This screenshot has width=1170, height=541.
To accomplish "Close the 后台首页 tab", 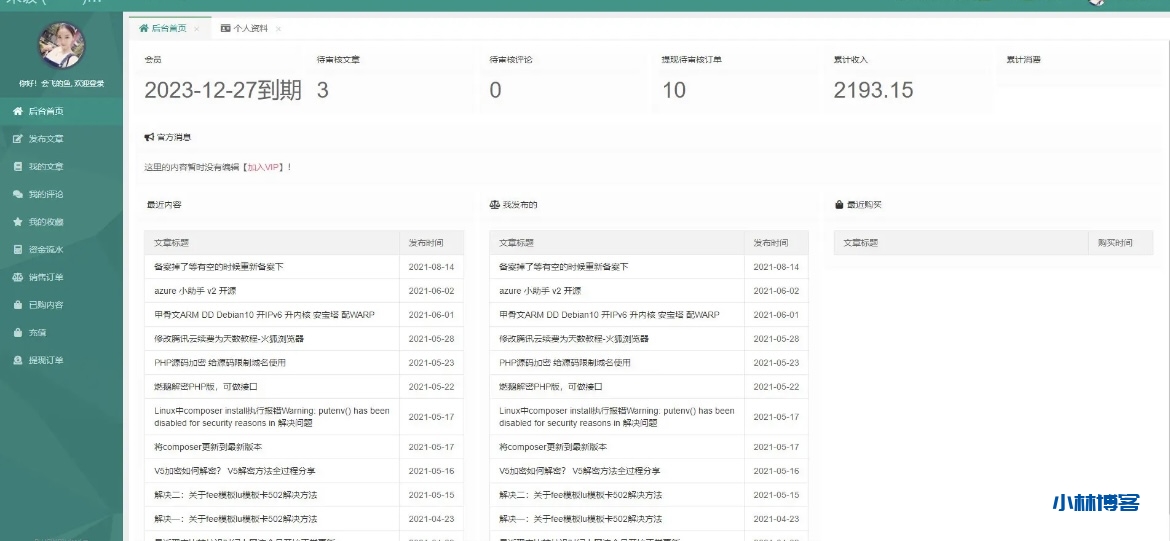I will [x=197, y=29].
